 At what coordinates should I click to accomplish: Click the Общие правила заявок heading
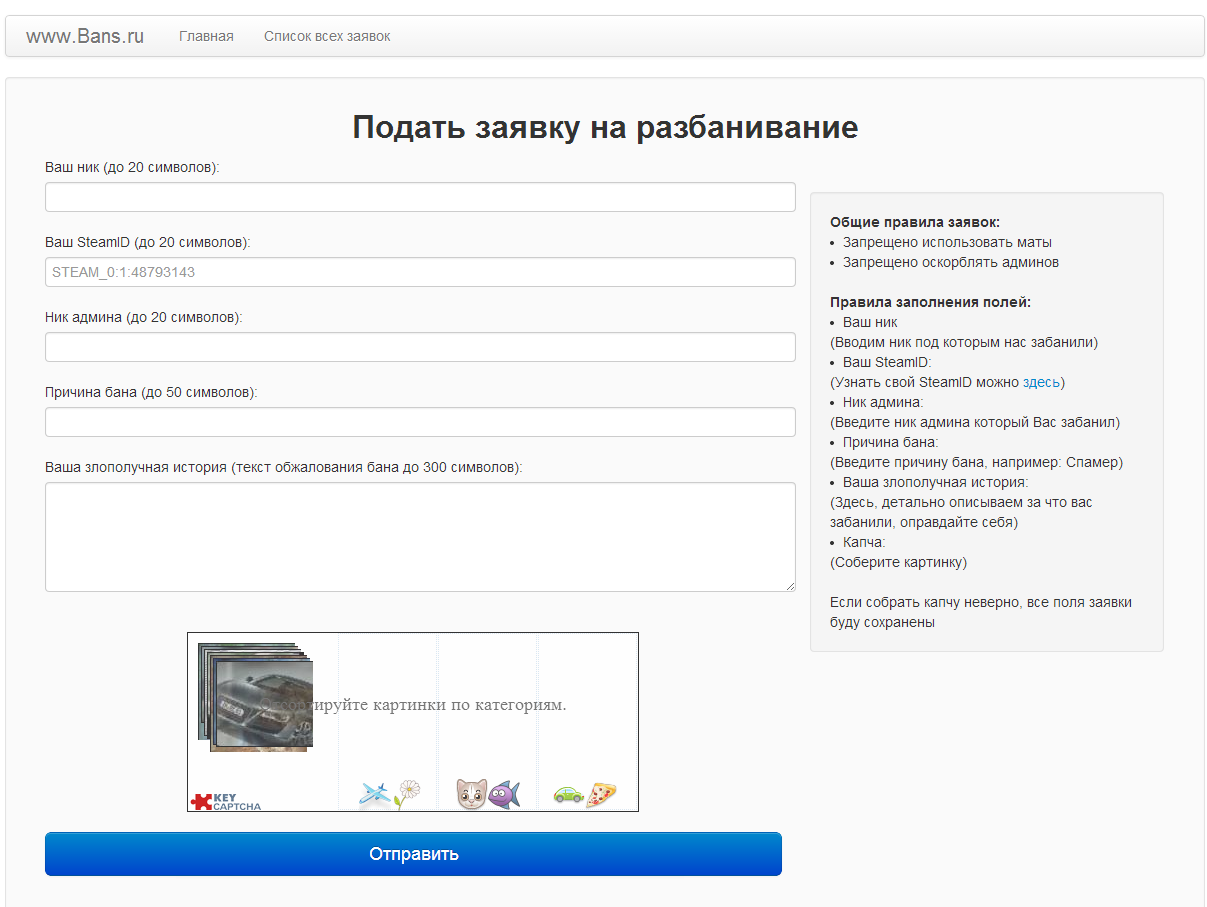click(915, 222)
